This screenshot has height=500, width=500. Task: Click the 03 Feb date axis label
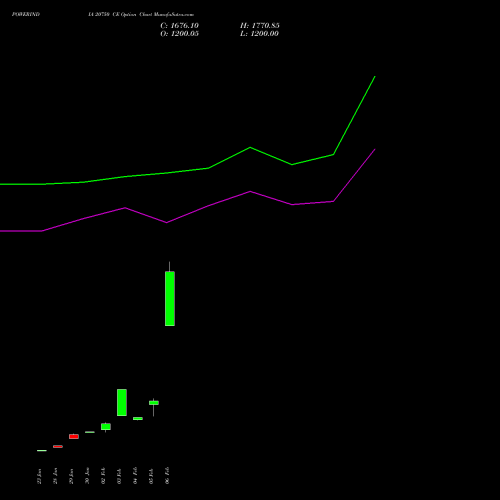[119, 476]
